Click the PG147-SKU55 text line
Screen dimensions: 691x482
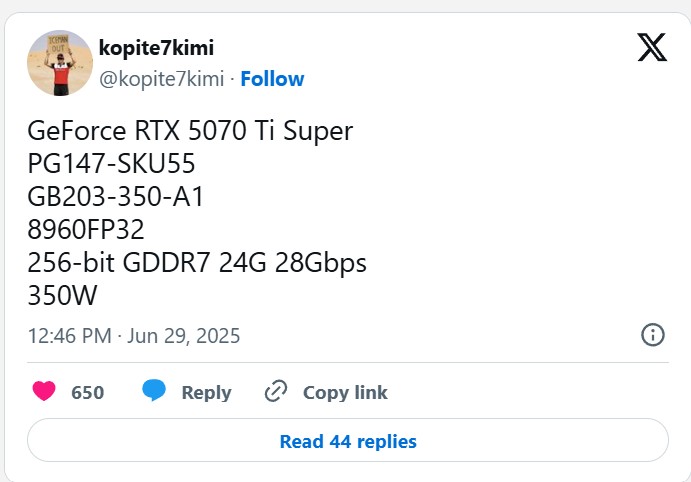[111, 163]
